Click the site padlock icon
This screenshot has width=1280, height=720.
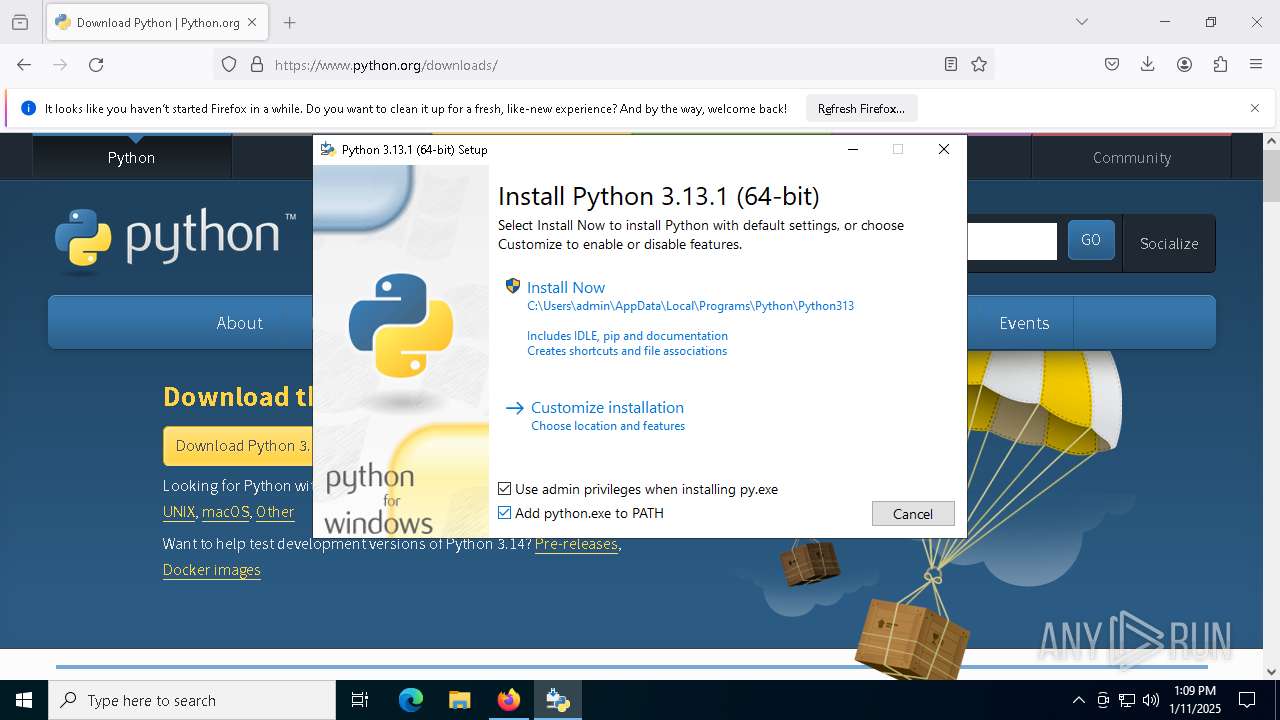(x=257, y=64)
